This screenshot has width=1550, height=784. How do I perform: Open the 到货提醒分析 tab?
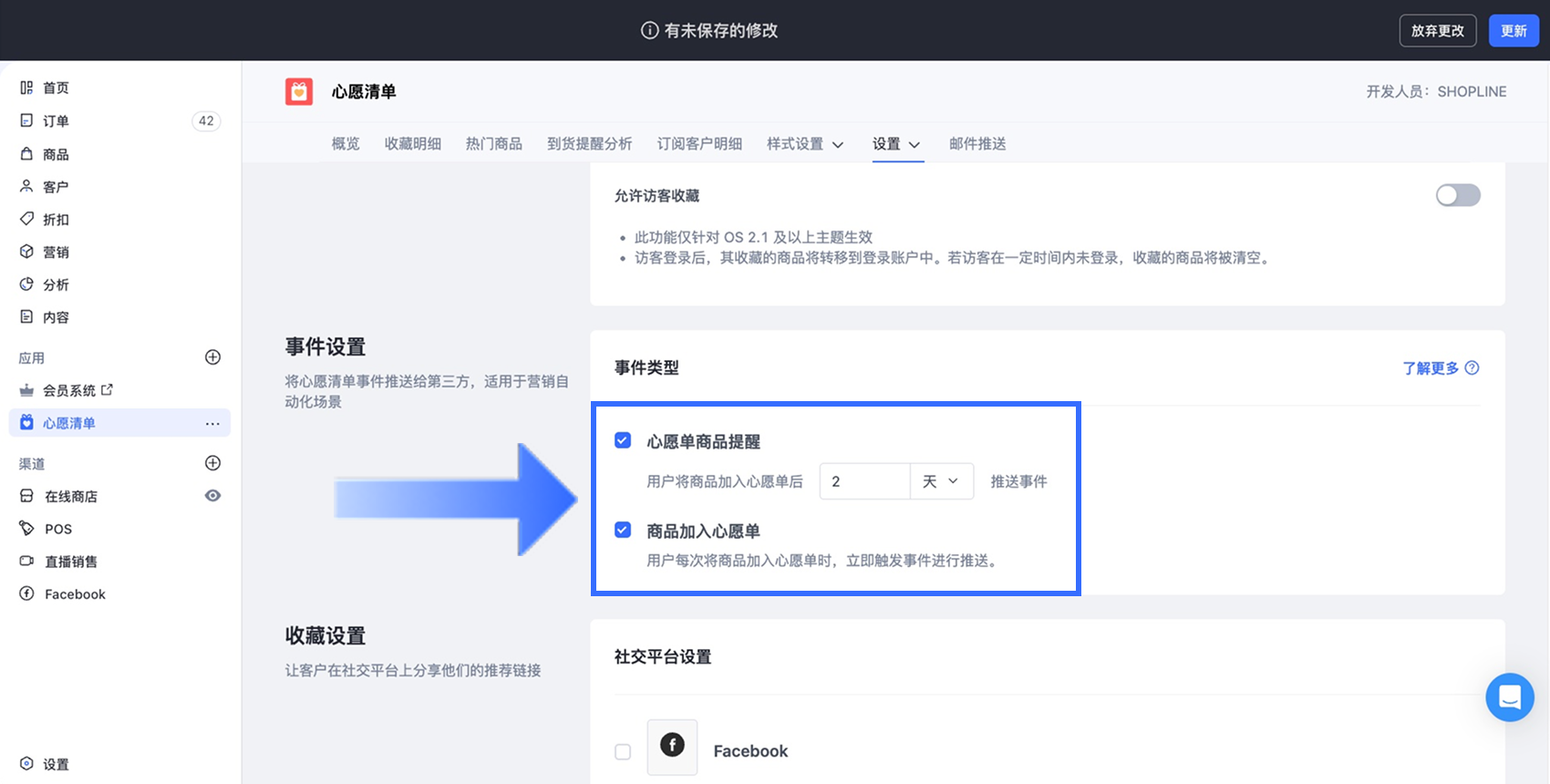point(590,144)
